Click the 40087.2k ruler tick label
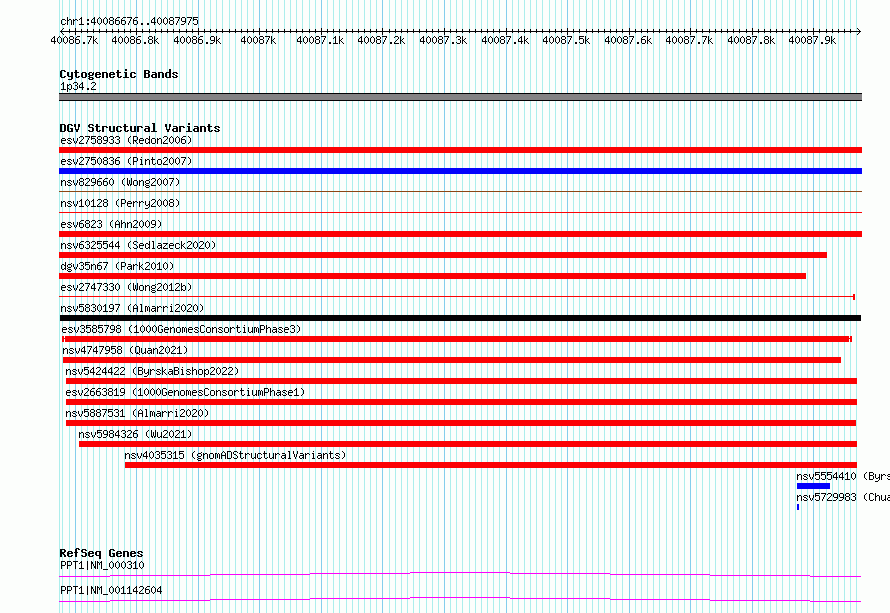Screen dimensions: 890x613 click(x=381, y=41)
